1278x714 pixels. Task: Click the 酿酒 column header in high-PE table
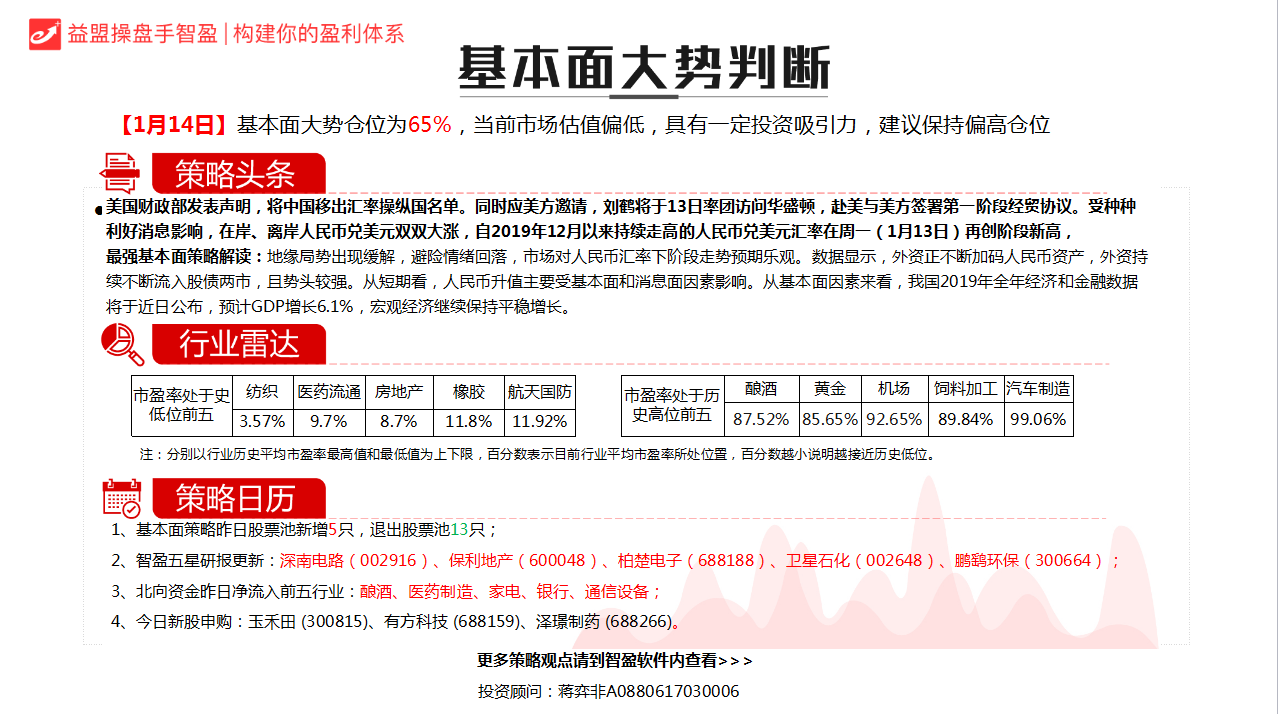pos(761,389)
